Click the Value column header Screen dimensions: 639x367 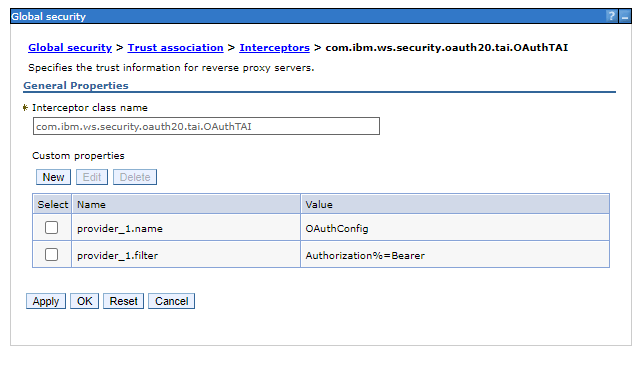(x=455, y=204)
